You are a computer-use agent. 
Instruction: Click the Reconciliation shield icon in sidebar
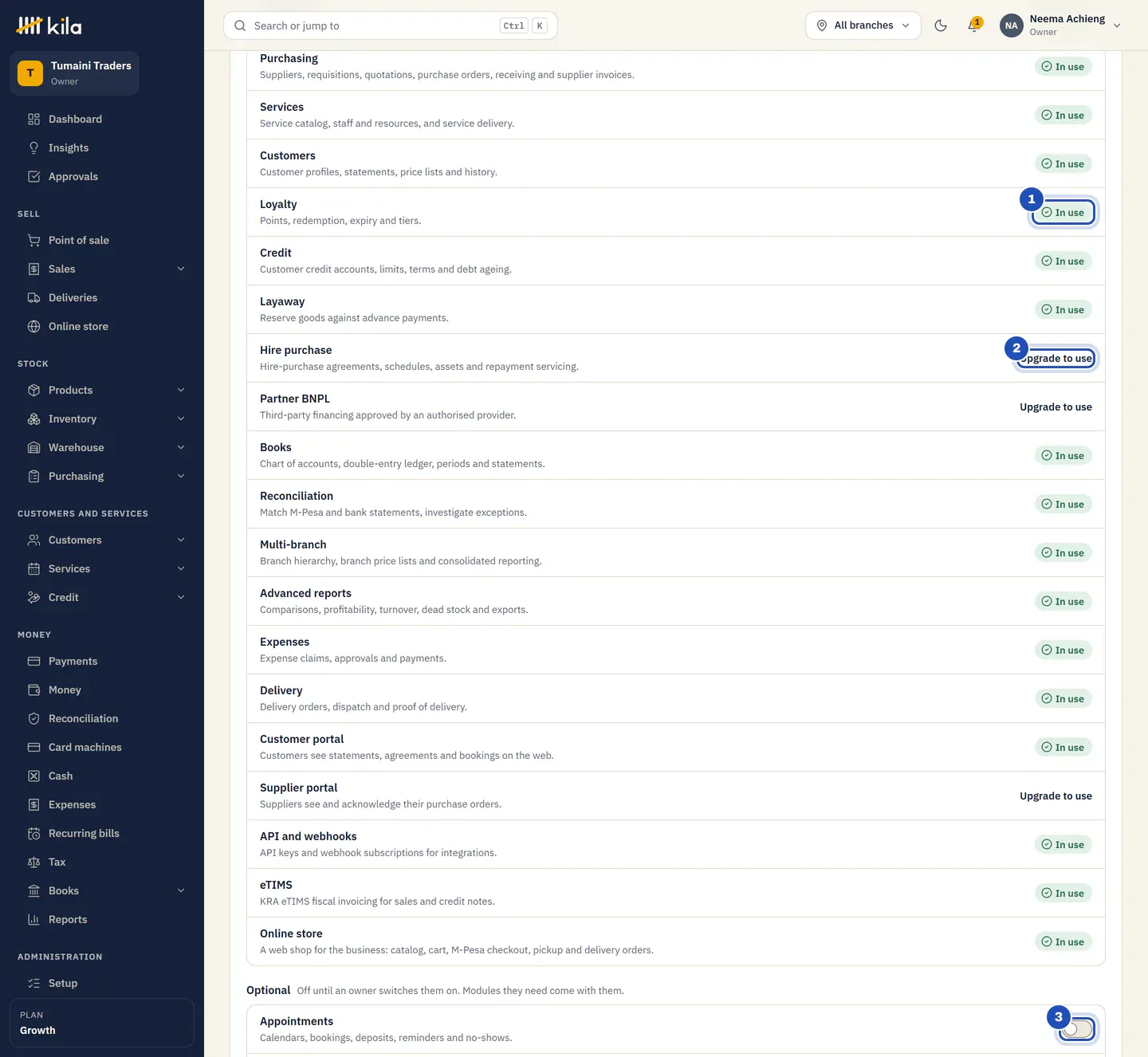tap(33, 718)
